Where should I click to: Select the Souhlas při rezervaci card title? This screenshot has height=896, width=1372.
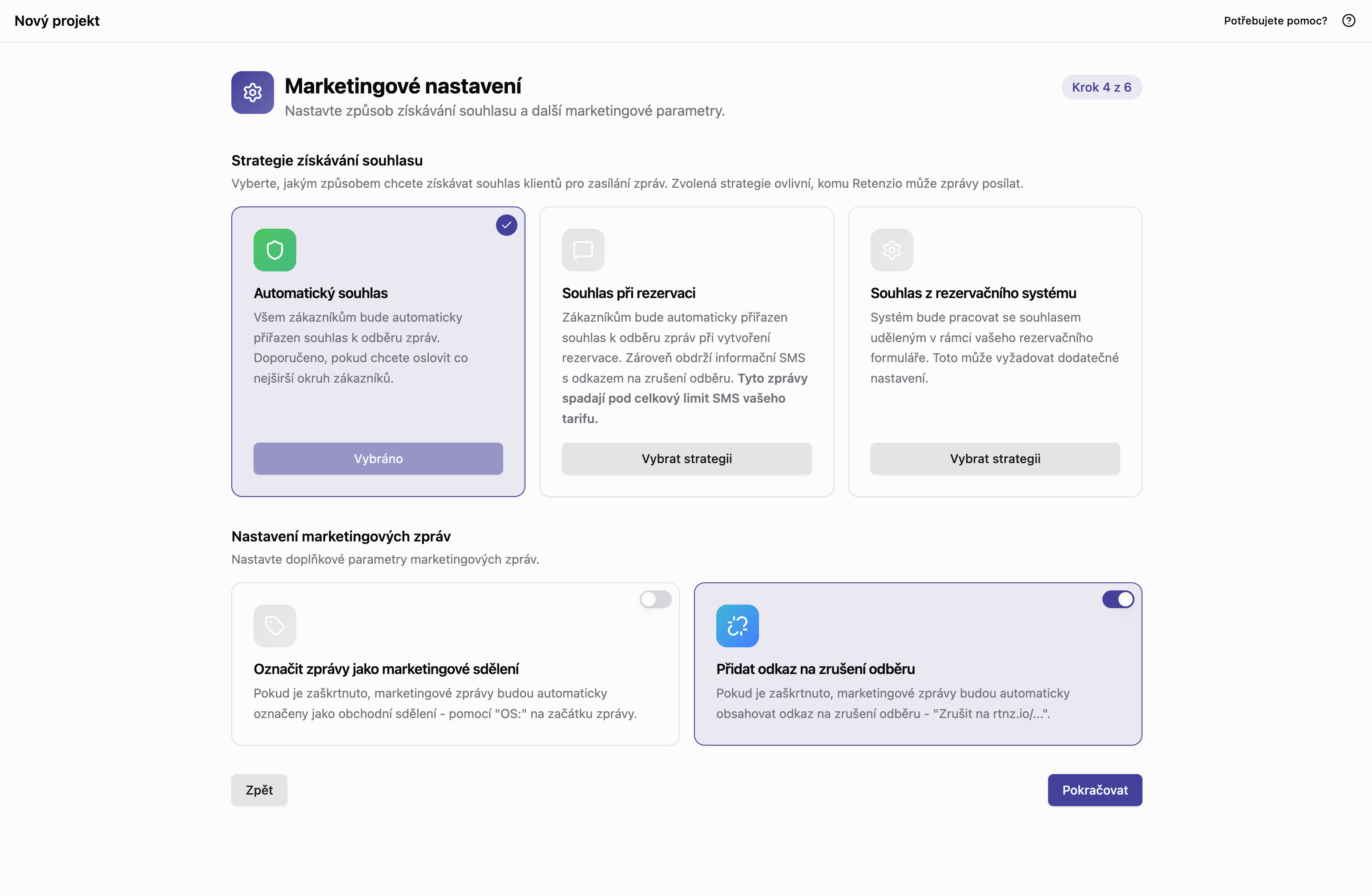pyautogui.click(x=628, y=293)
